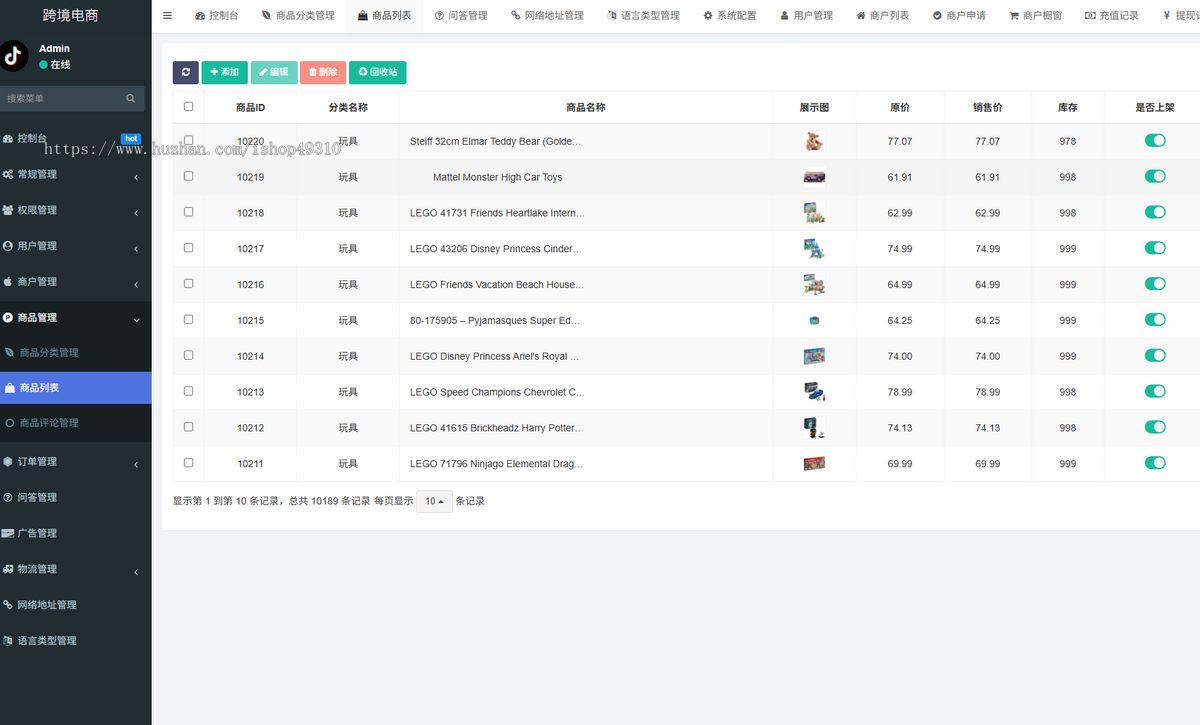Click product name 'LEGO Speed Champions Chevrolet C…'
The width and height of the screenshot is (1200, 725).
[497, 392]
